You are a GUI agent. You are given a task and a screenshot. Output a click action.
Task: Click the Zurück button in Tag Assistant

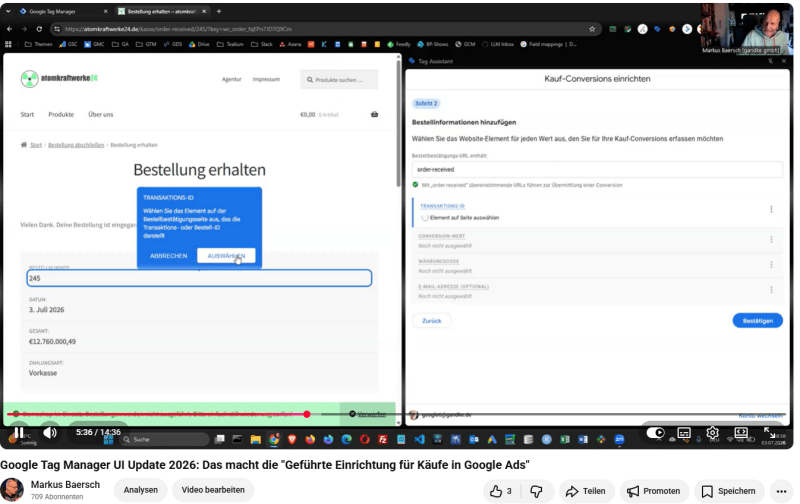pyautogui.click(x=431, y=320)
